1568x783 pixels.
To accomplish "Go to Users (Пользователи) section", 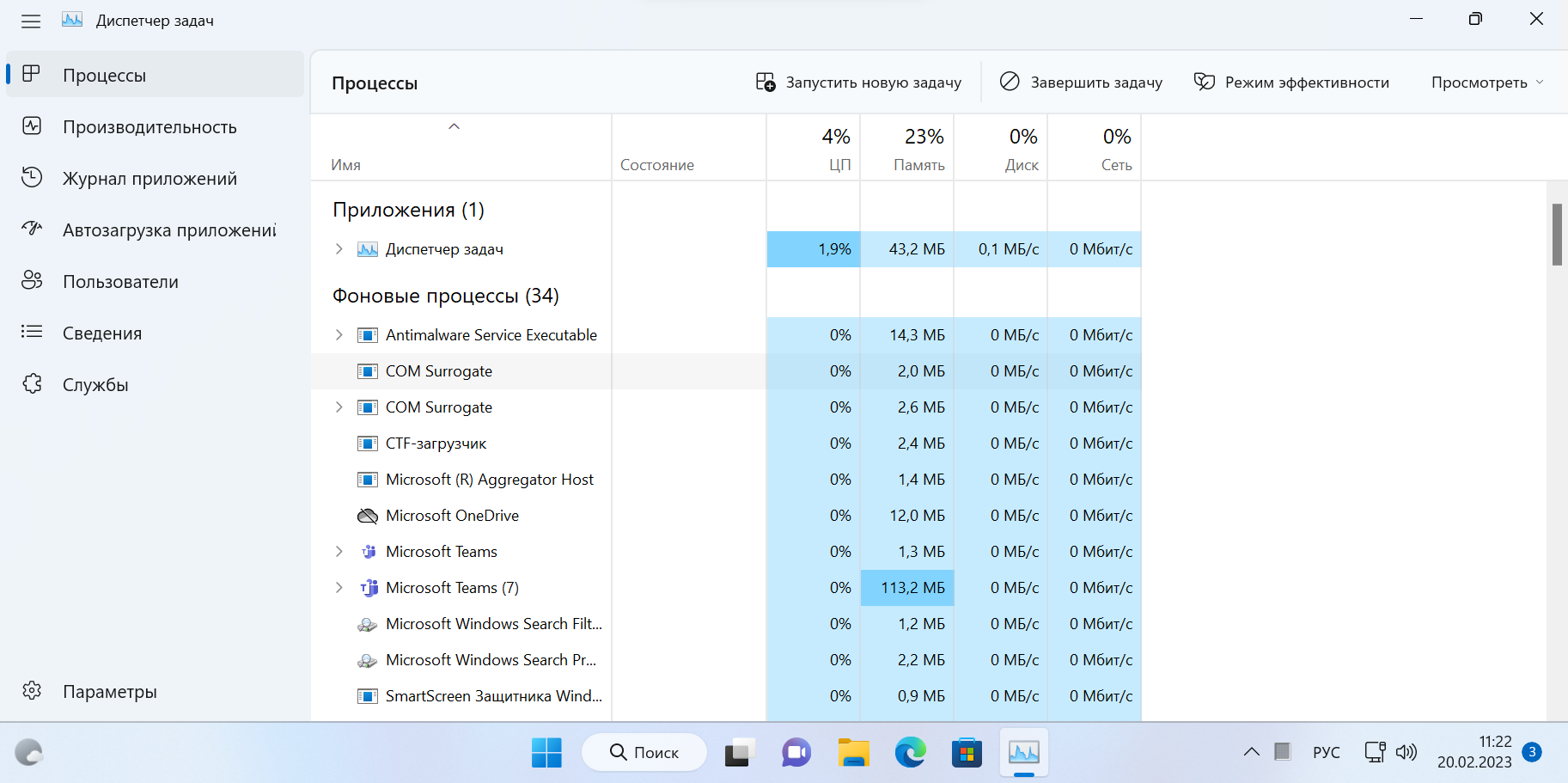I will [x=120, y=282].
